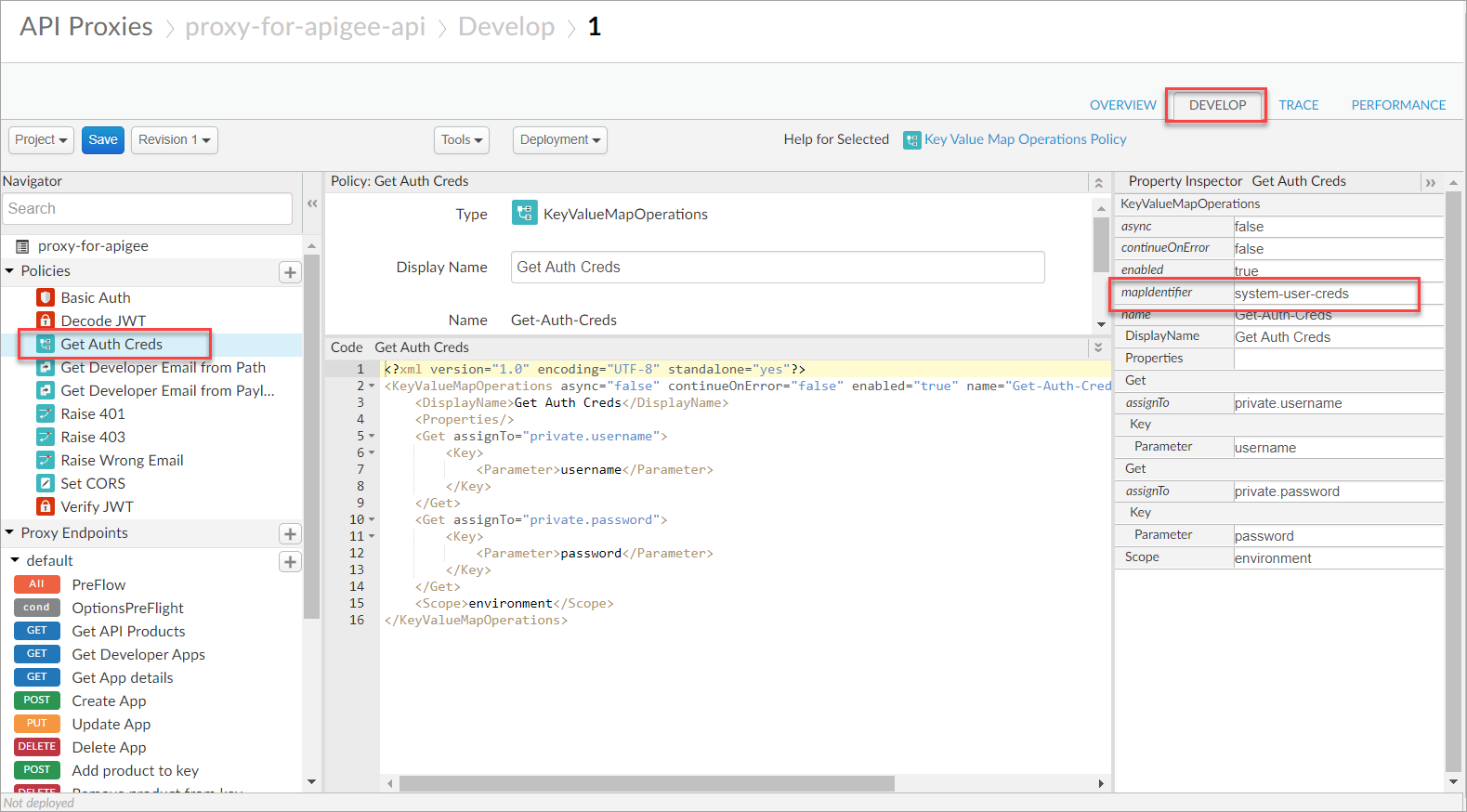Click the Save button
1467x812 pixels.
pyautogui.click(x=103, y=140)
